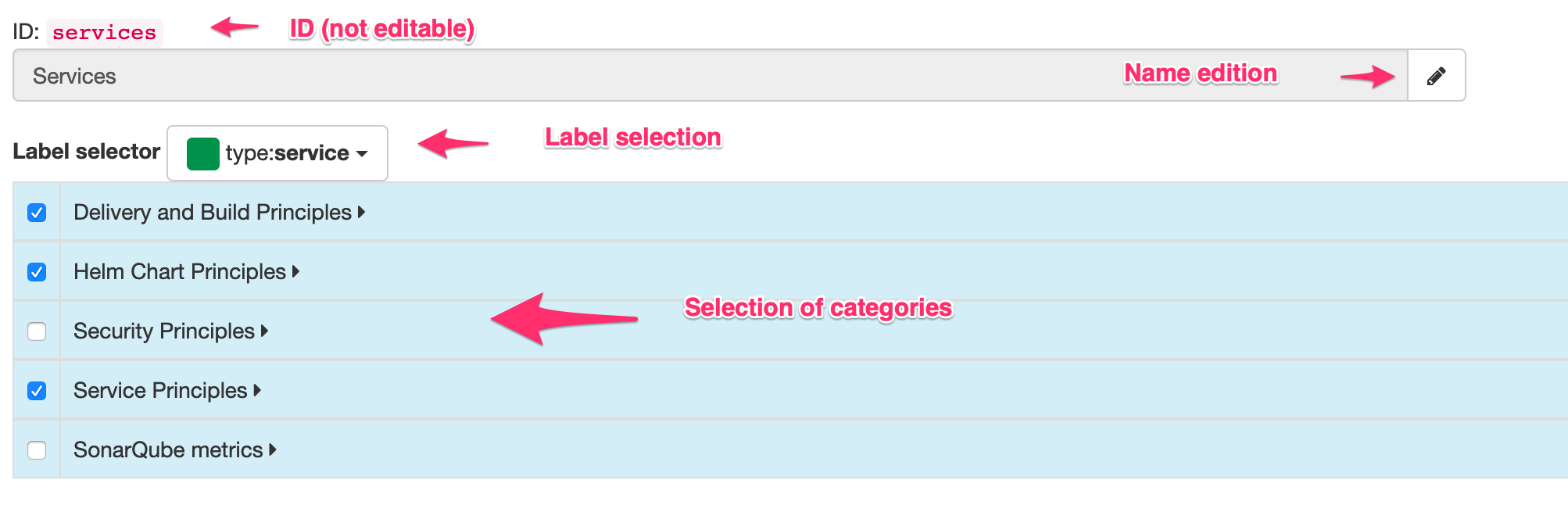The image size is (1568, 505).
Task: Expand the triangle after Helm Chart Principles
Action: pos(295,271)
